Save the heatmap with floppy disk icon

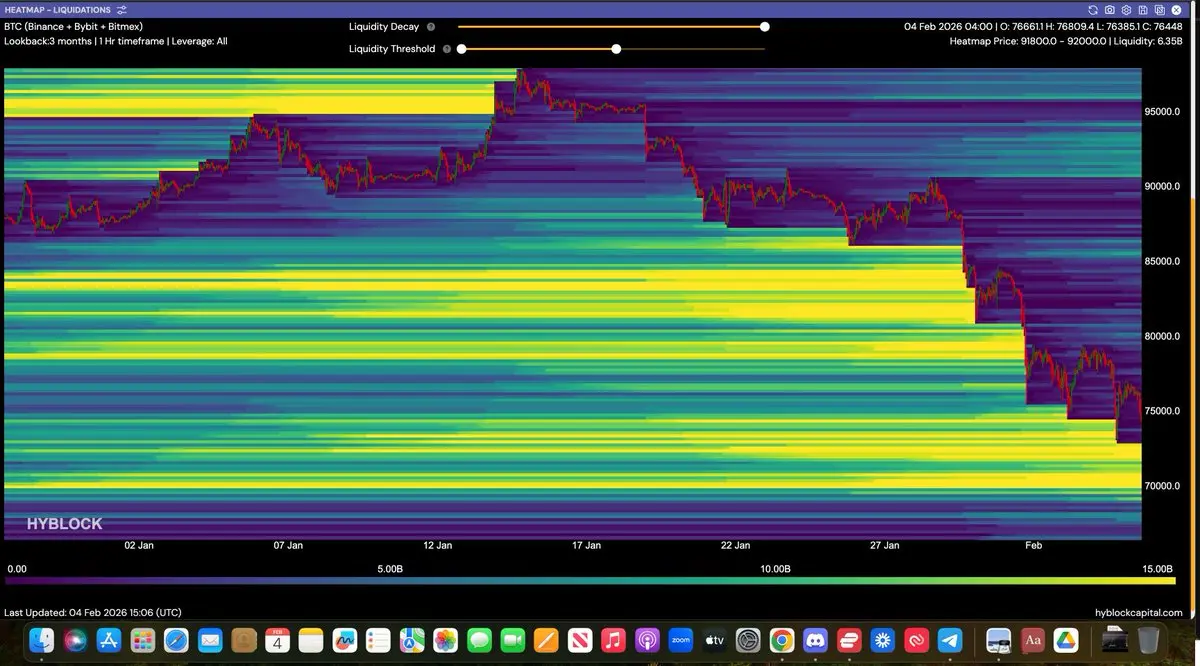(1143, 9)
